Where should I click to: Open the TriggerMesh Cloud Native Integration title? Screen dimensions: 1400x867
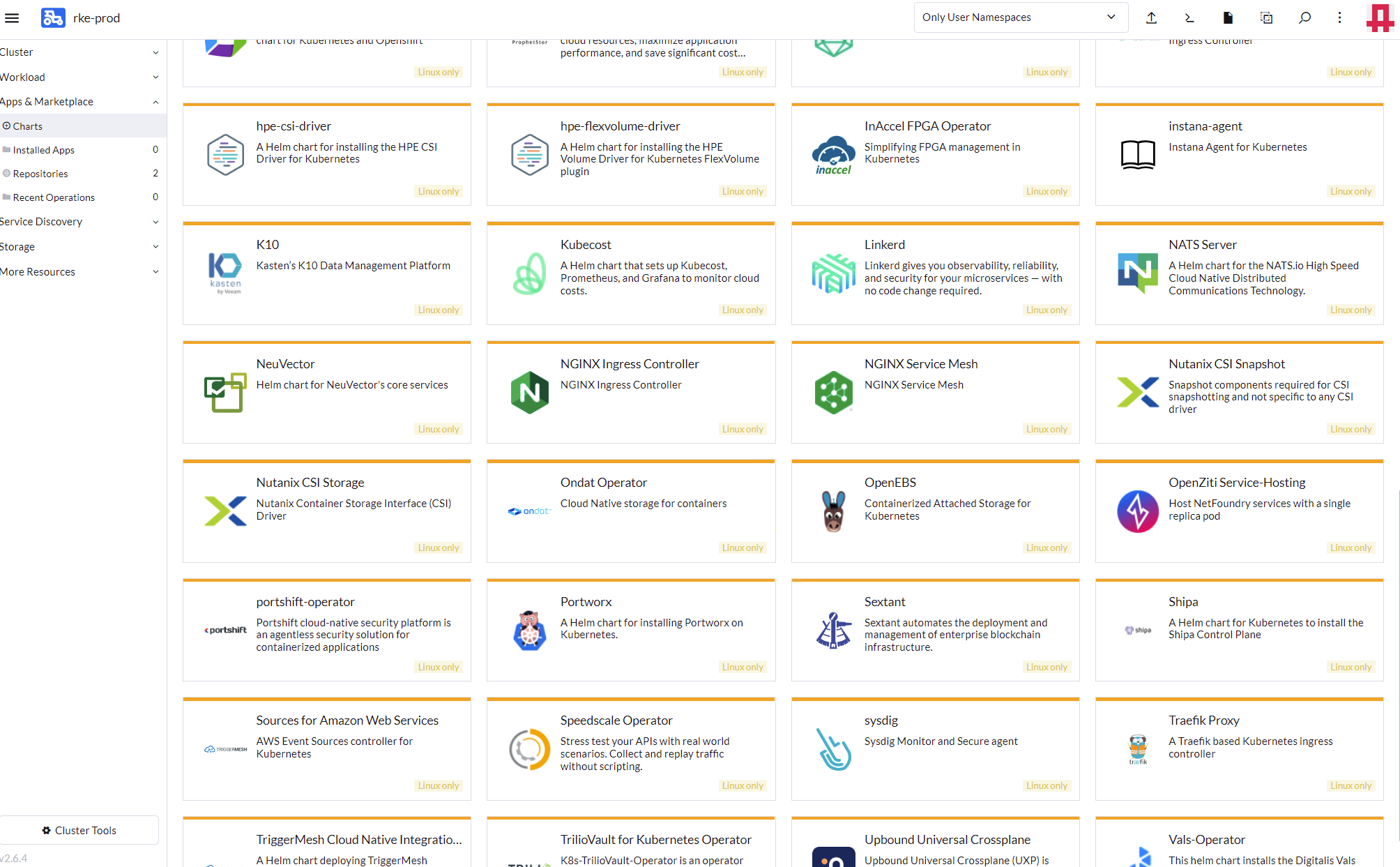tap(358, 840)
